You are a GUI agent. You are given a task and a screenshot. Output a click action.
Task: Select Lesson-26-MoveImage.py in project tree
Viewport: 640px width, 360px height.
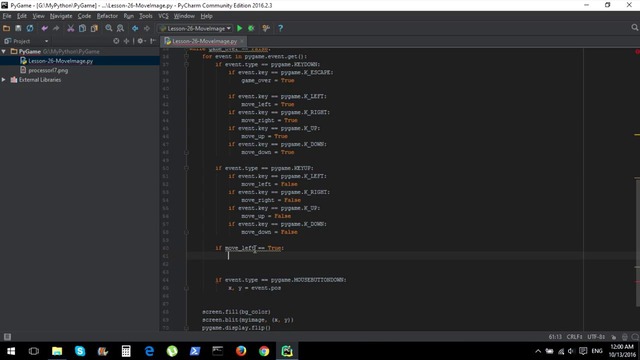tap(60, 61)
